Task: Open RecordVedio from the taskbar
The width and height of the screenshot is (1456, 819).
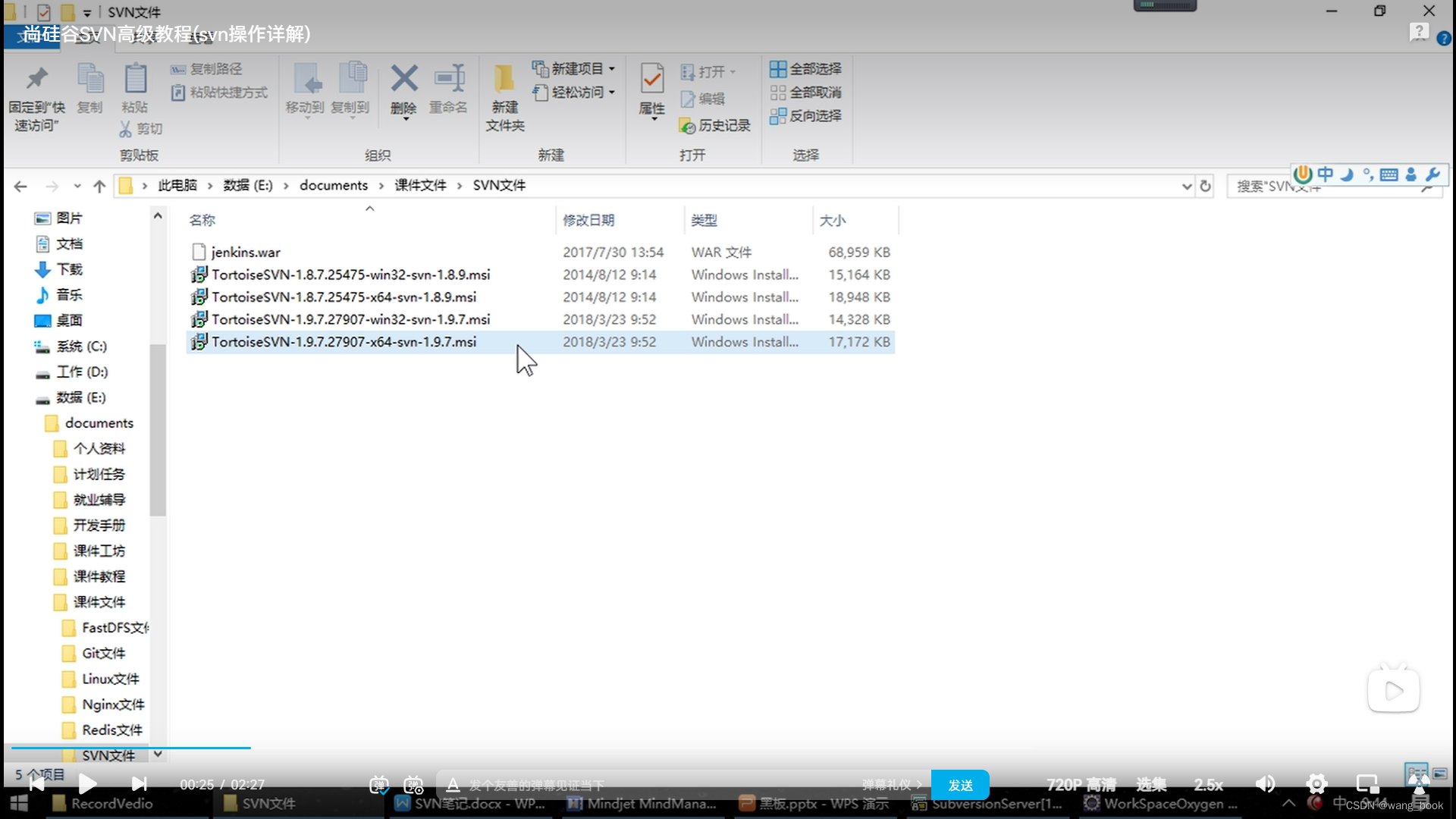Action: coord(102,804)
